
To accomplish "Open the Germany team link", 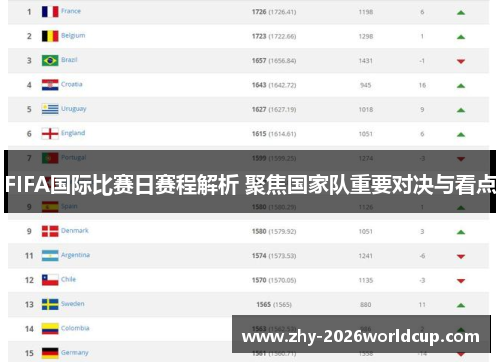I will pos(75,353).
